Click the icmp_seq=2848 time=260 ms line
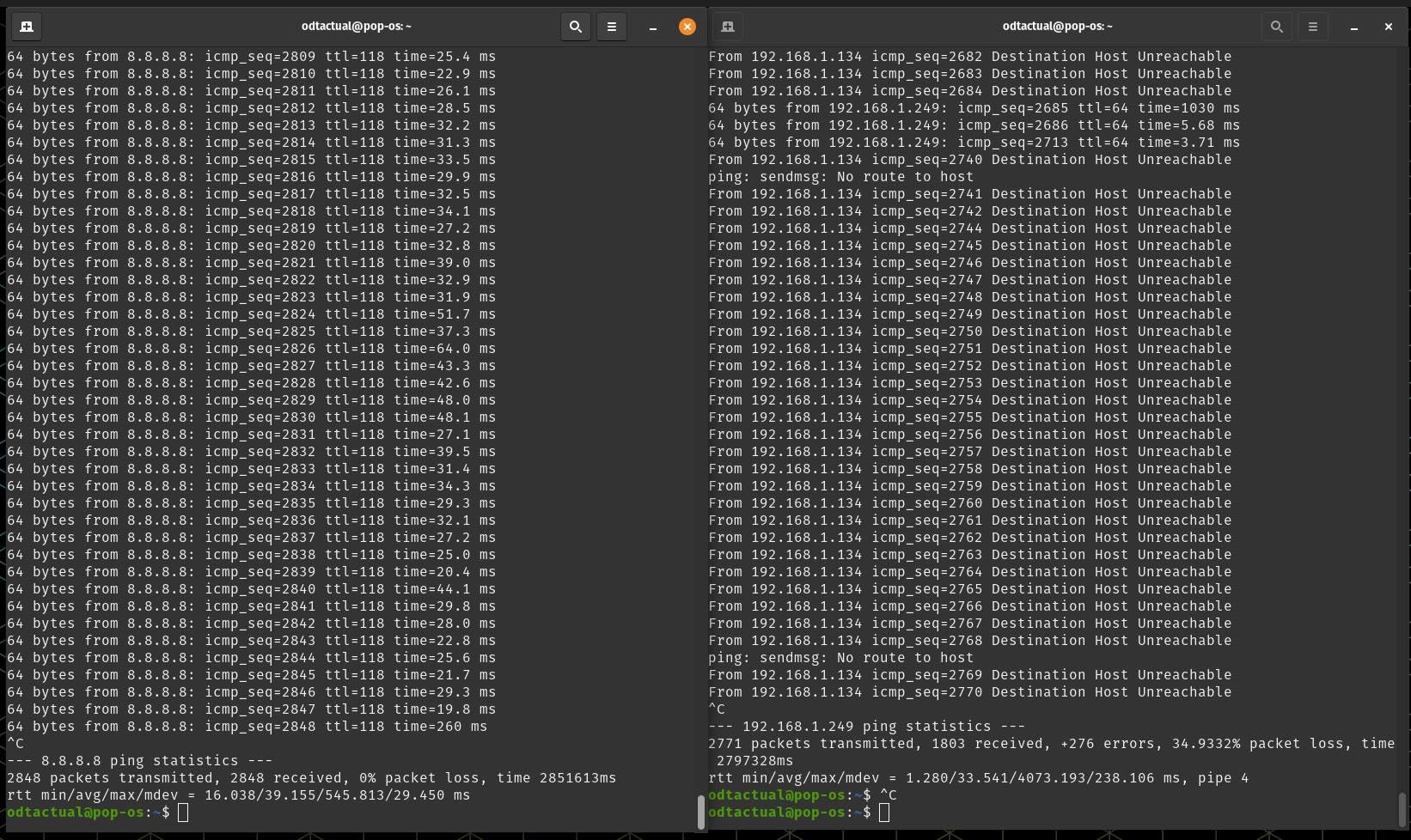 coord(247,727)
